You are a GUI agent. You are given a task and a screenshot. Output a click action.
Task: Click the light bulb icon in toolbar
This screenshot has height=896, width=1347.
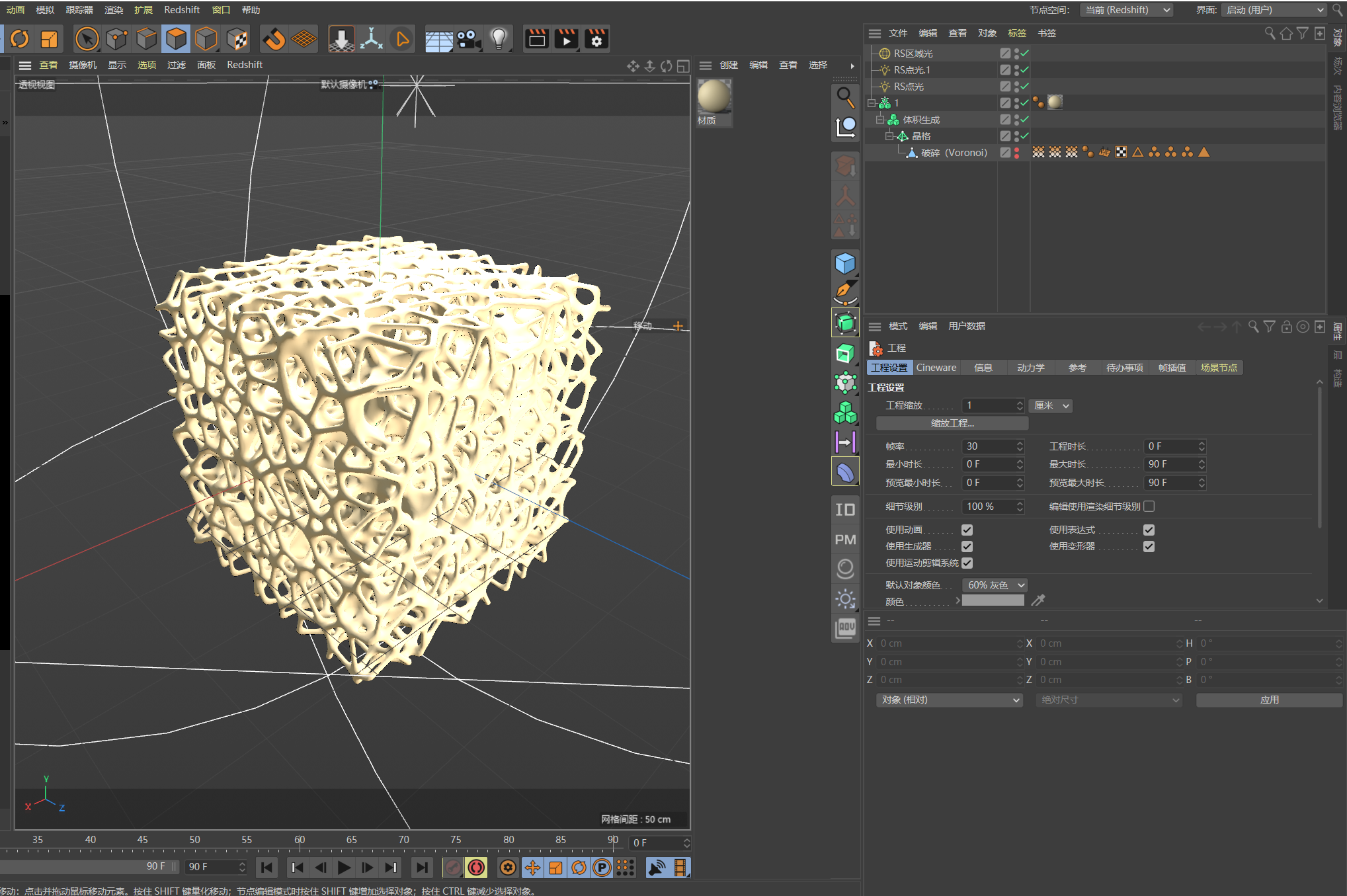pyautogui.click(x=499, y=39)
